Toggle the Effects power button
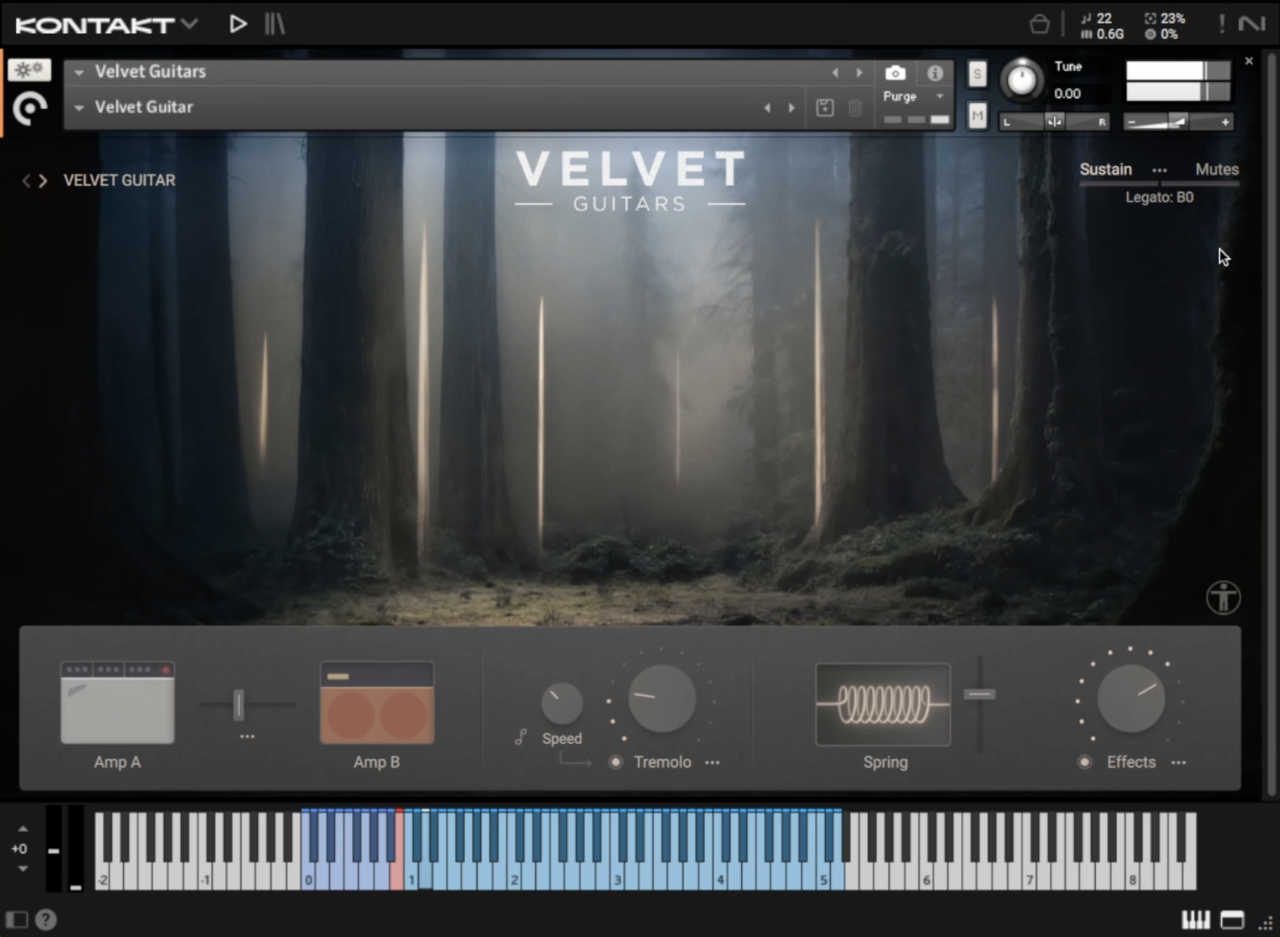The width and height of the screenshot is (1280, 937). (1084, 762)
